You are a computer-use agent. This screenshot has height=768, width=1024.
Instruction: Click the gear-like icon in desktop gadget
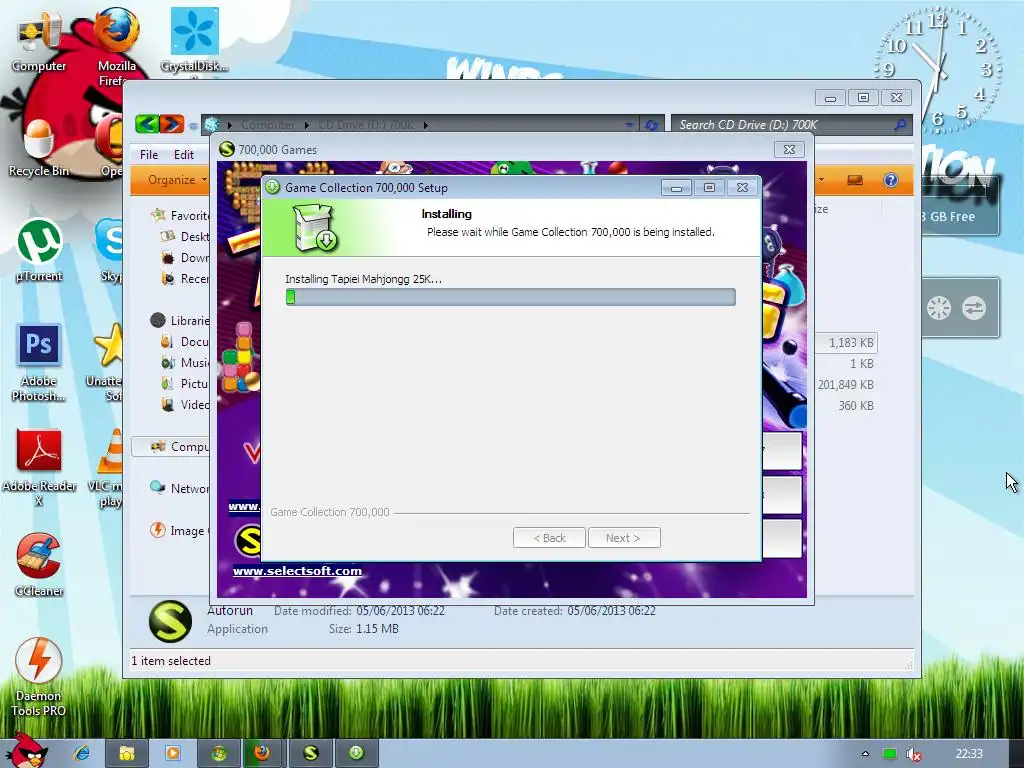[x=938, y=308]
